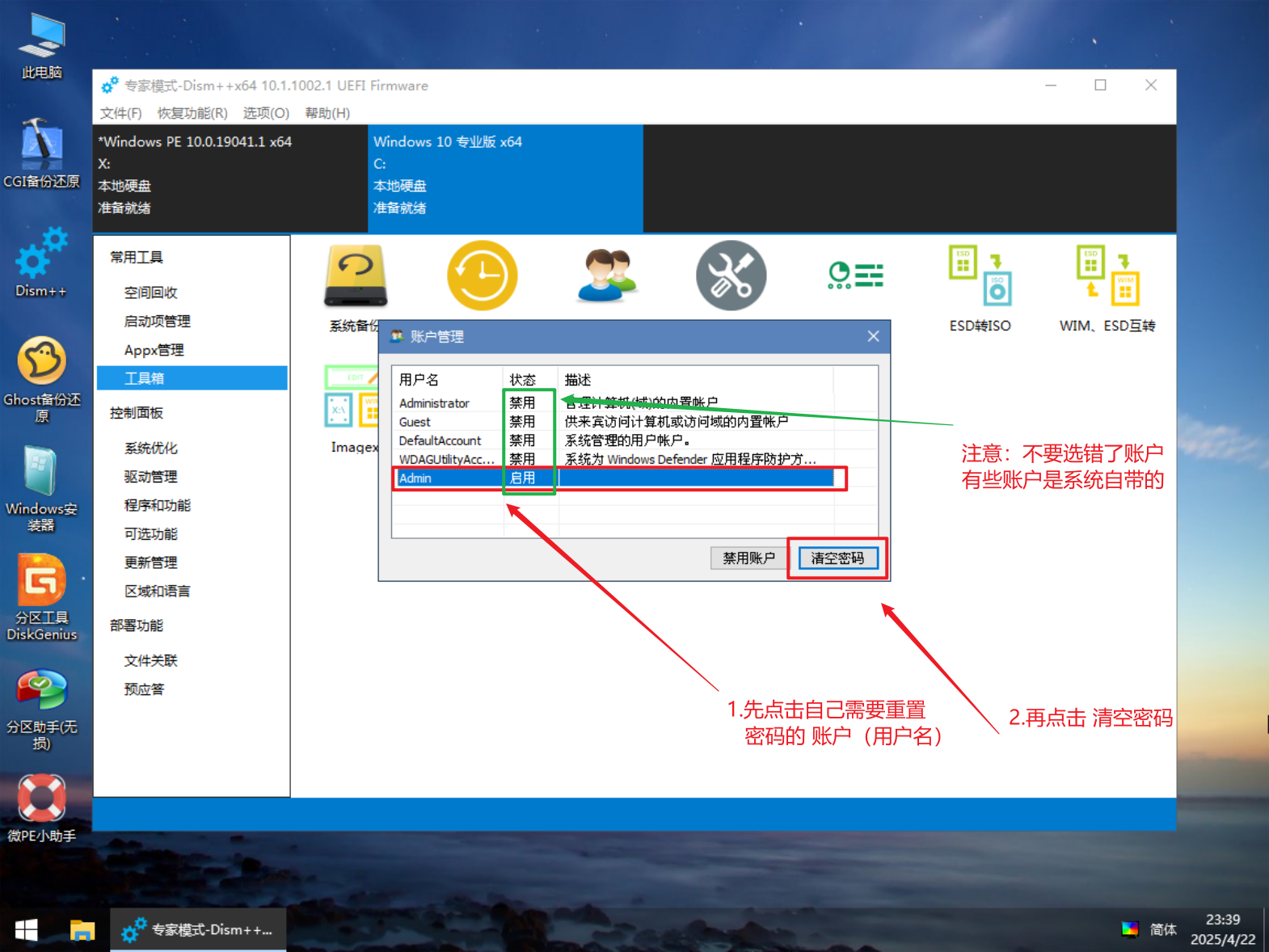Click the yellow clock system restore icon
The width and height of the screenshot is (1269, 952).
coord(482,276)
